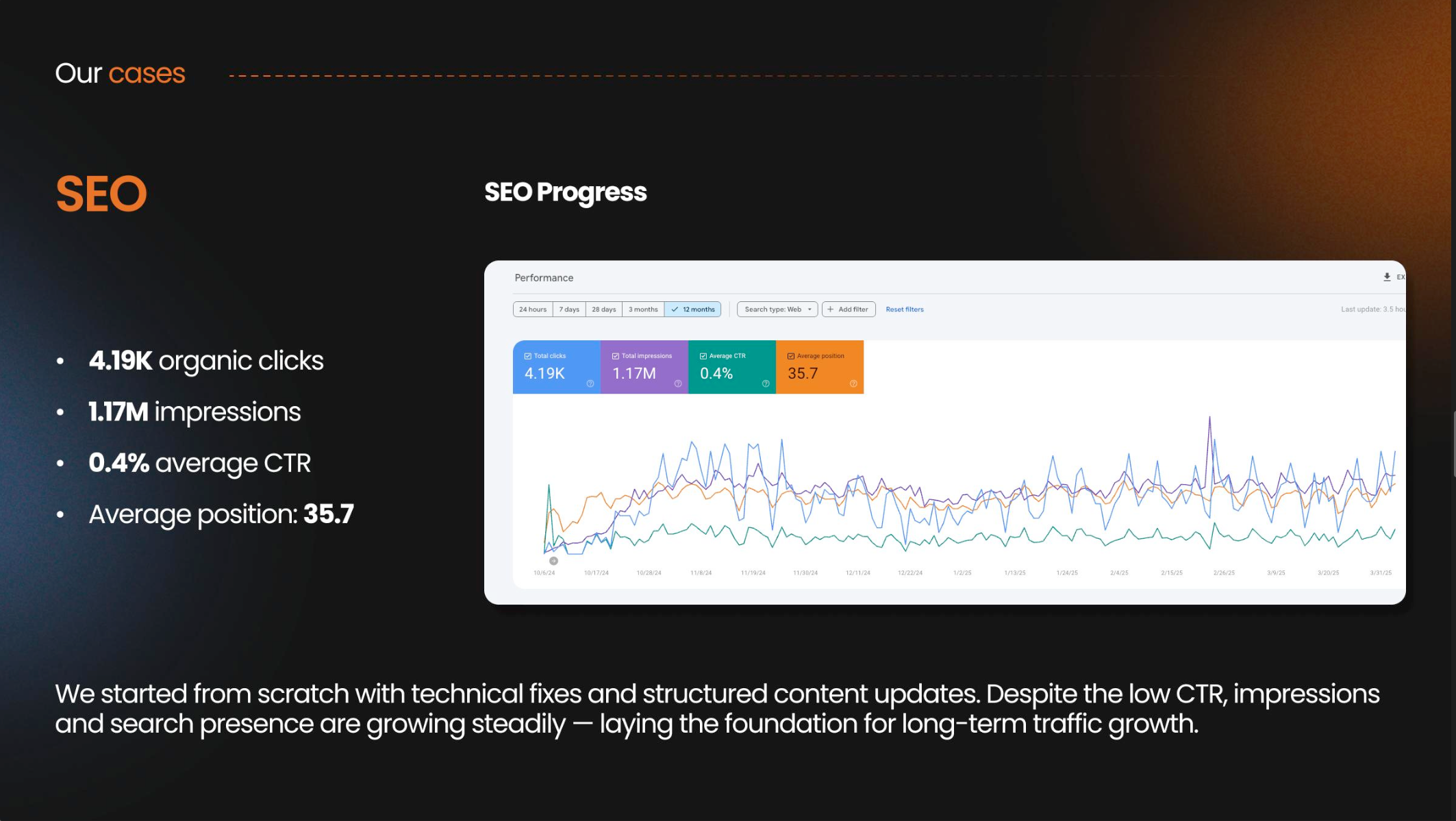Disable the Average CTR checkbox

pos(703,356)
